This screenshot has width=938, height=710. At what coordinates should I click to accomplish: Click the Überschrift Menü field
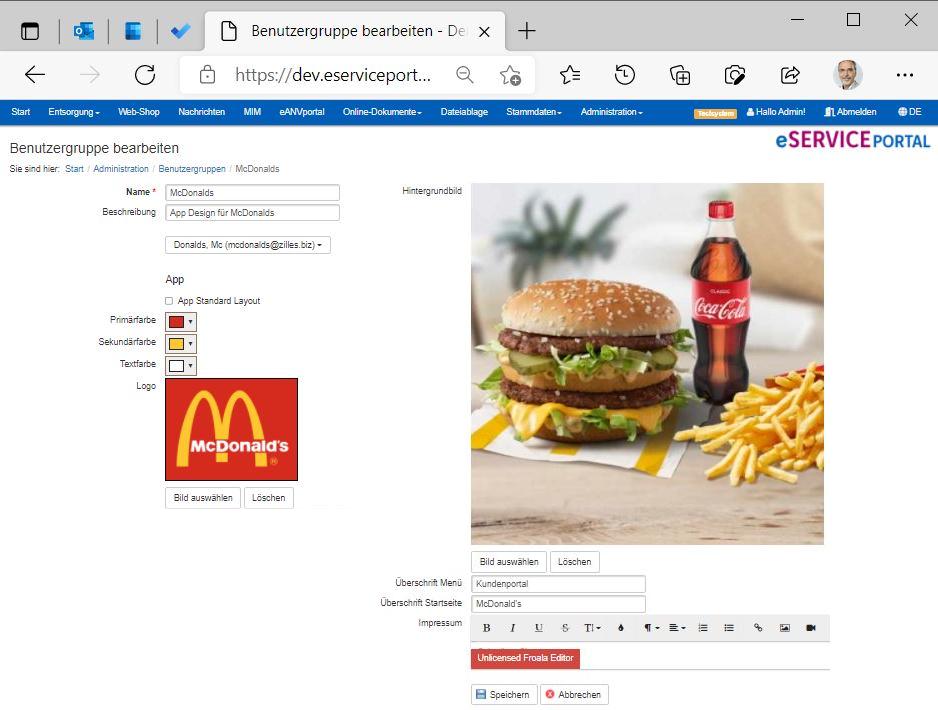(559, 584)
